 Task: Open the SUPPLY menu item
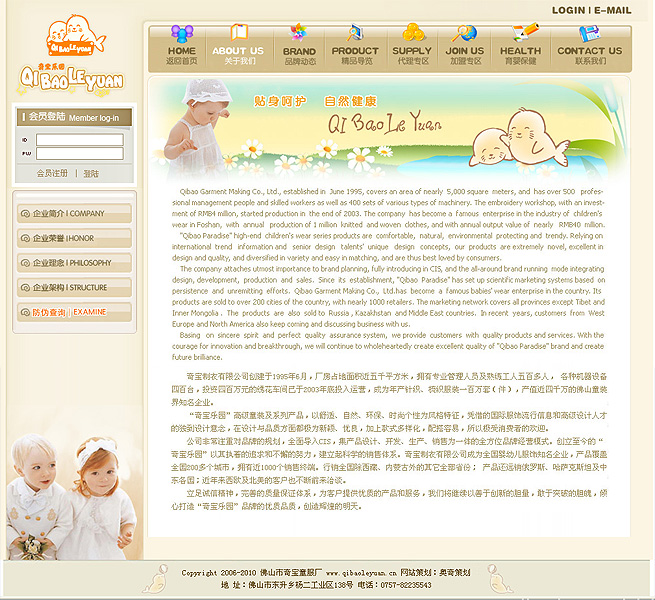[412, 55]
